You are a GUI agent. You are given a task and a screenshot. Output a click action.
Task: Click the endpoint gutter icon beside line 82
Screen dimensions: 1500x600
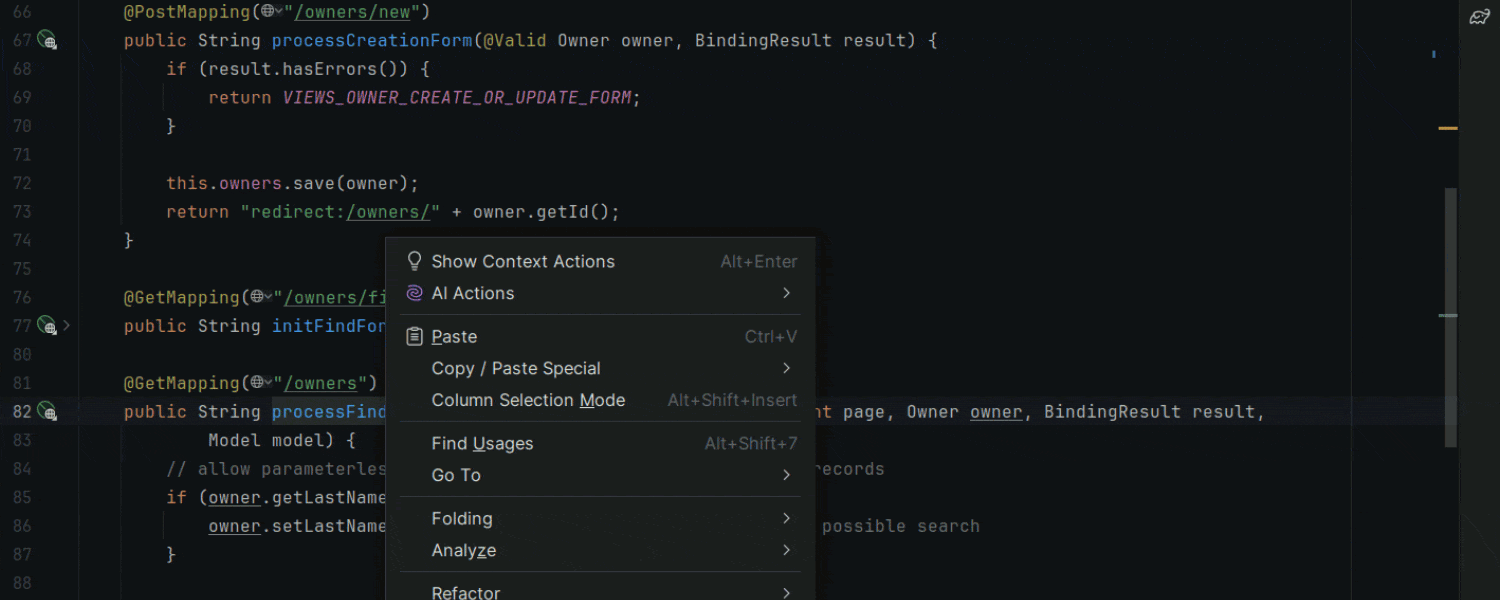tap(47, 411)
